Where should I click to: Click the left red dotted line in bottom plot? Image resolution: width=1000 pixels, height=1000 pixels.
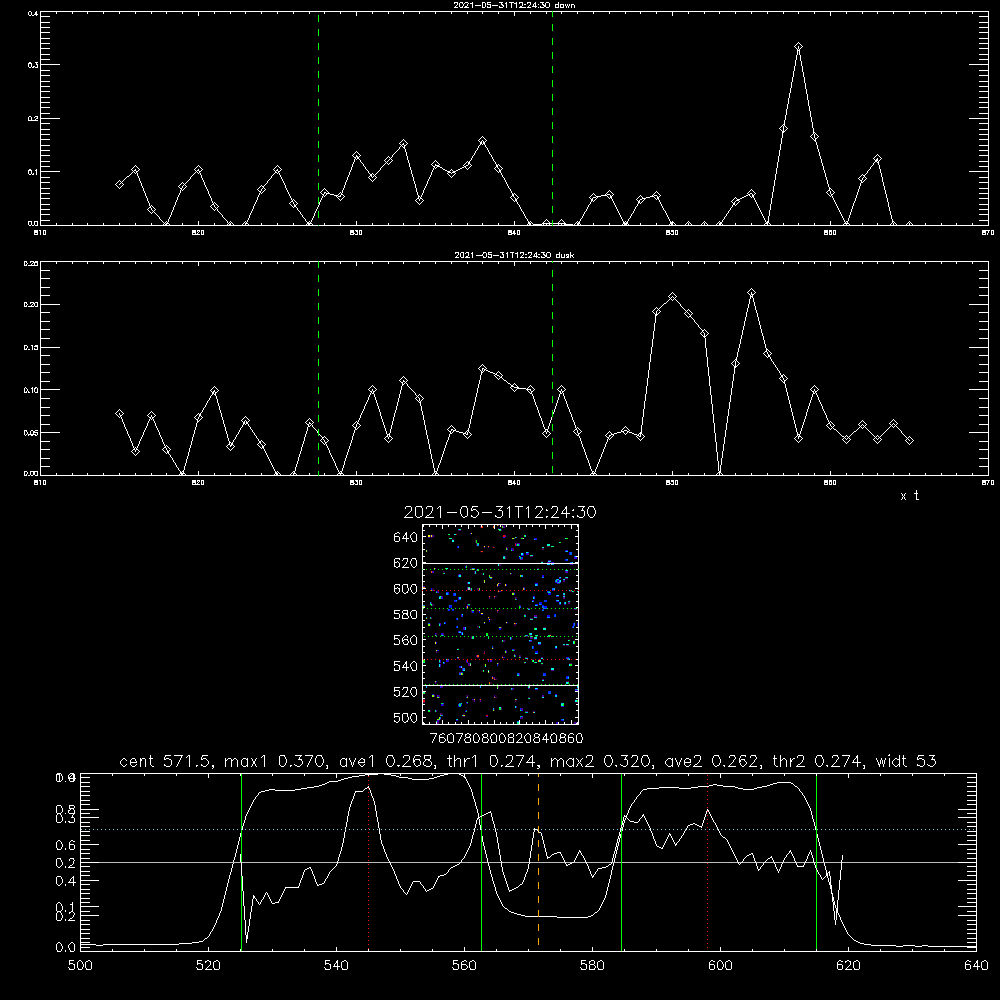click(369, 862)
